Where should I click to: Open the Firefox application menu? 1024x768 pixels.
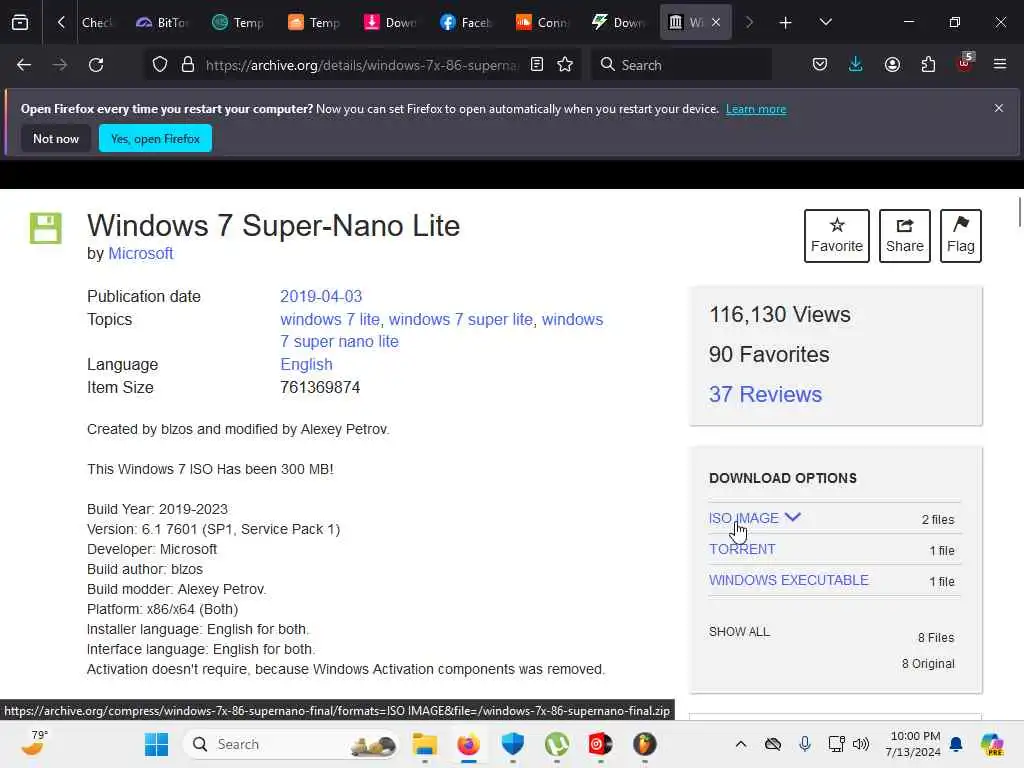[1000, 65]
